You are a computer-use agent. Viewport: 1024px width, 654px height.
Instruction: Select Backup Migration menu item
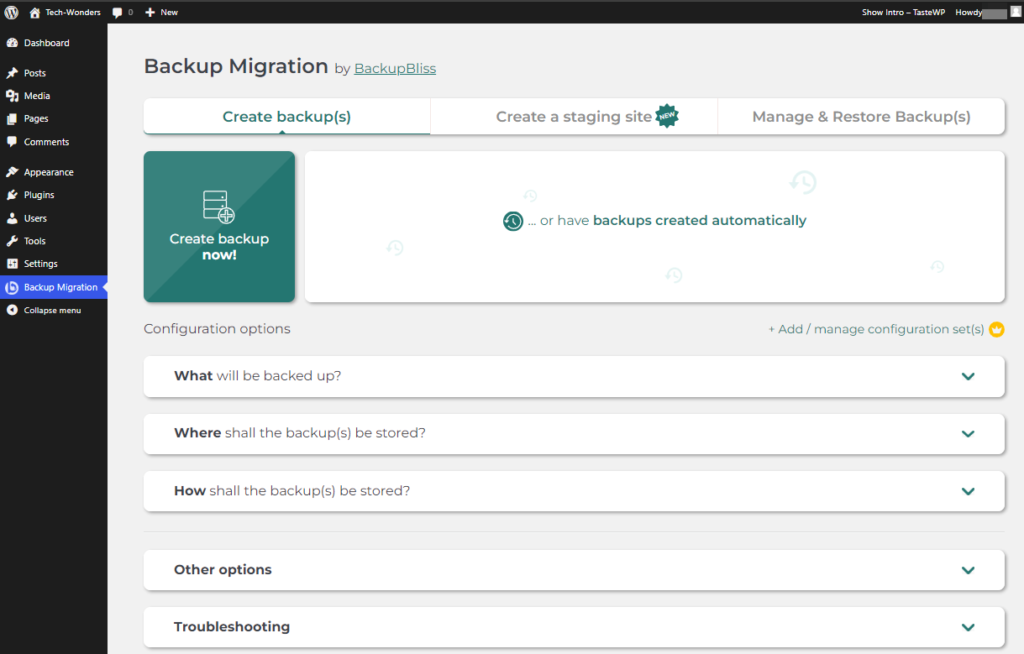coord(54,287)
